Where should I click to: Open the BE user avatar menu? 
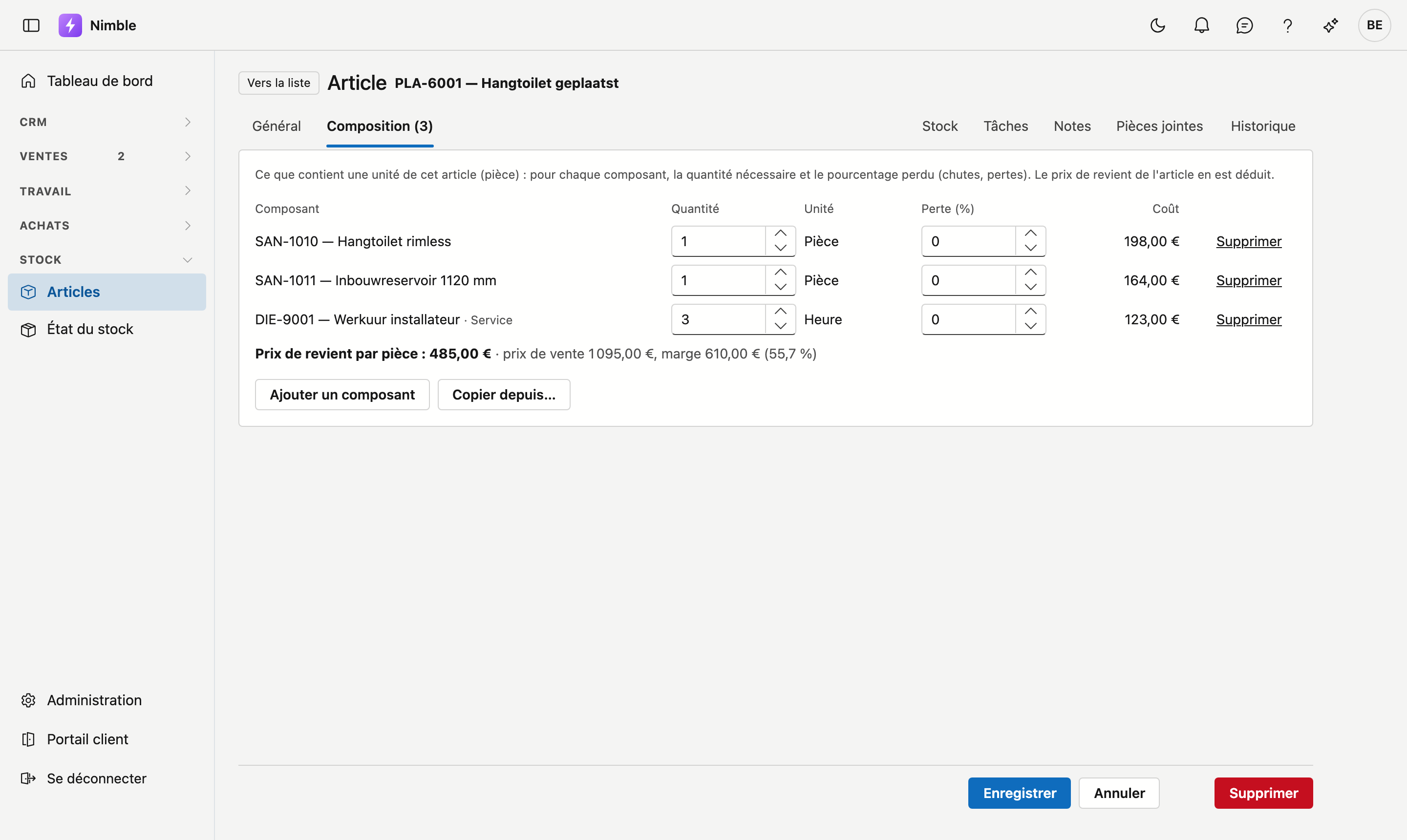1374,25
